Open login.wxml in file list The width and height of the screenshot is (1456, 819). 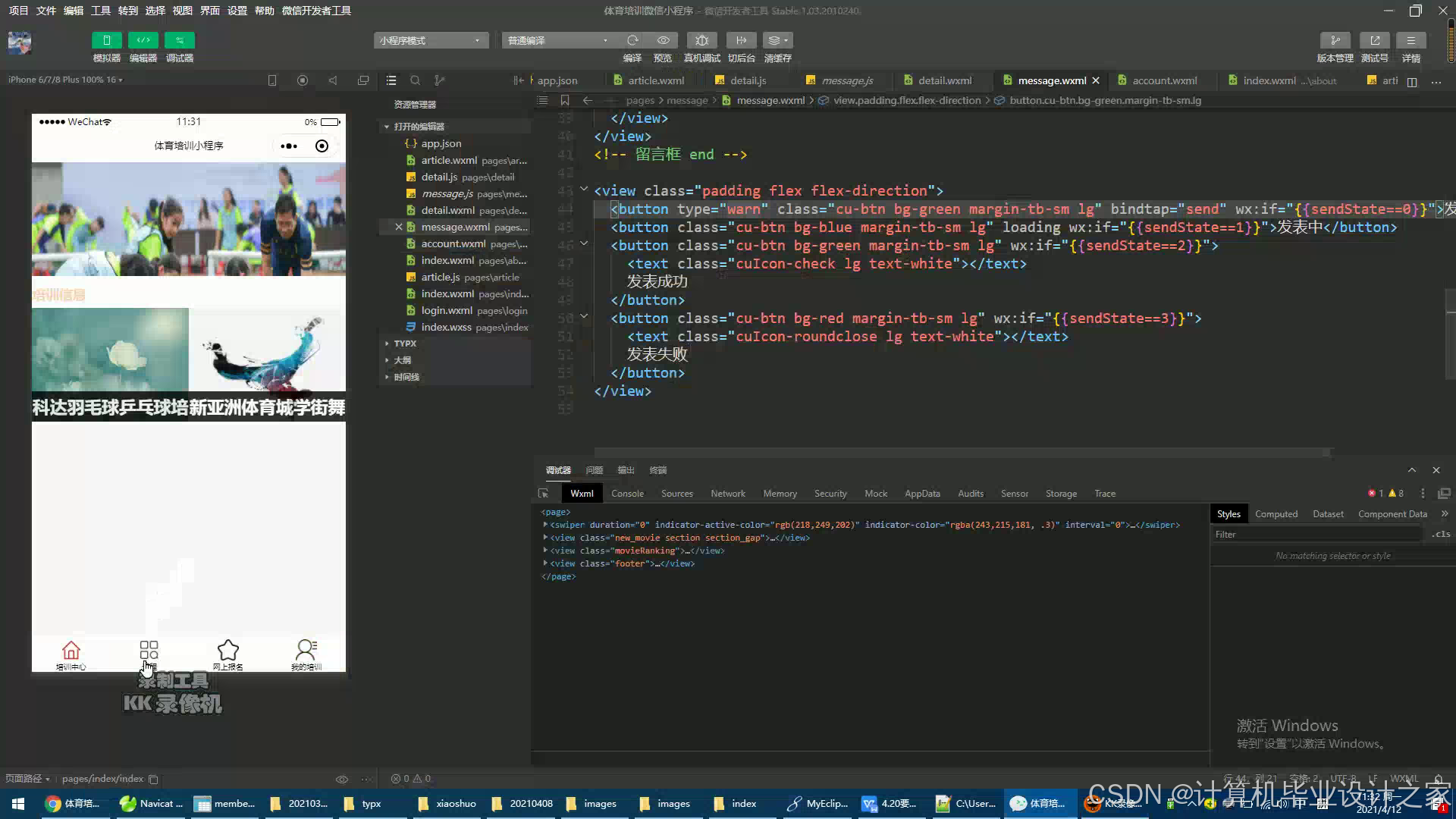(x=447, y=311)
